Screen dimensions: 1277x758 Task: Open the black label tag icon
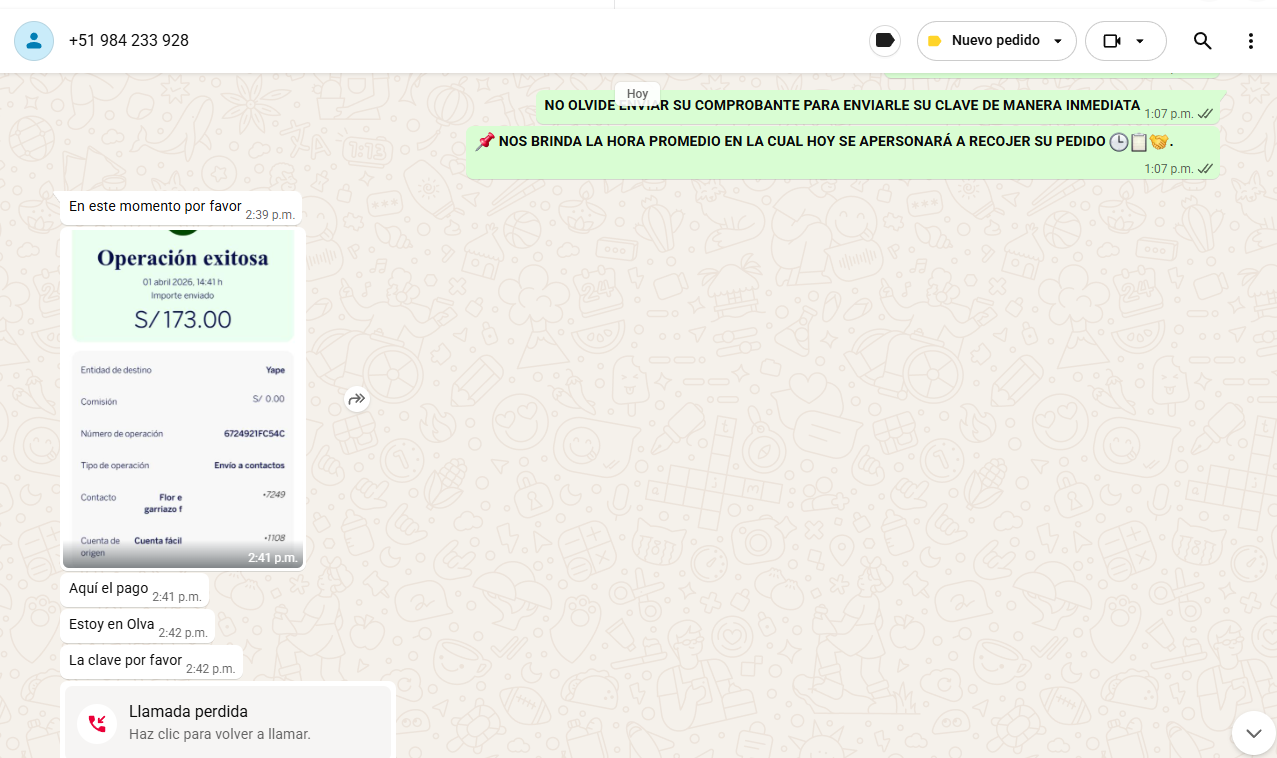[x=885, y=41]
